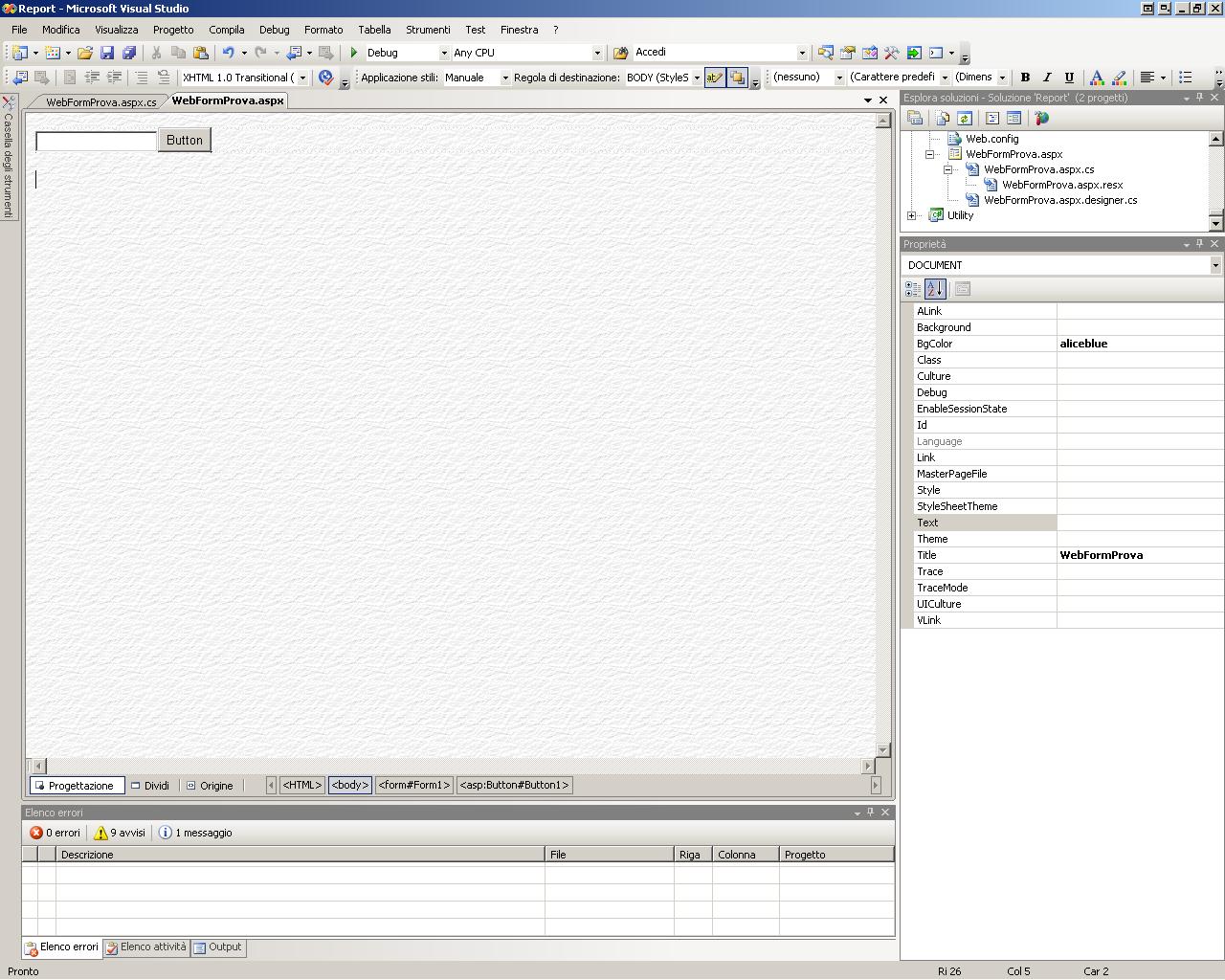Toggle Alphabetical sort in Properties panel
The width and height of the screenshot is (1225, 980).
coord(935,288)
